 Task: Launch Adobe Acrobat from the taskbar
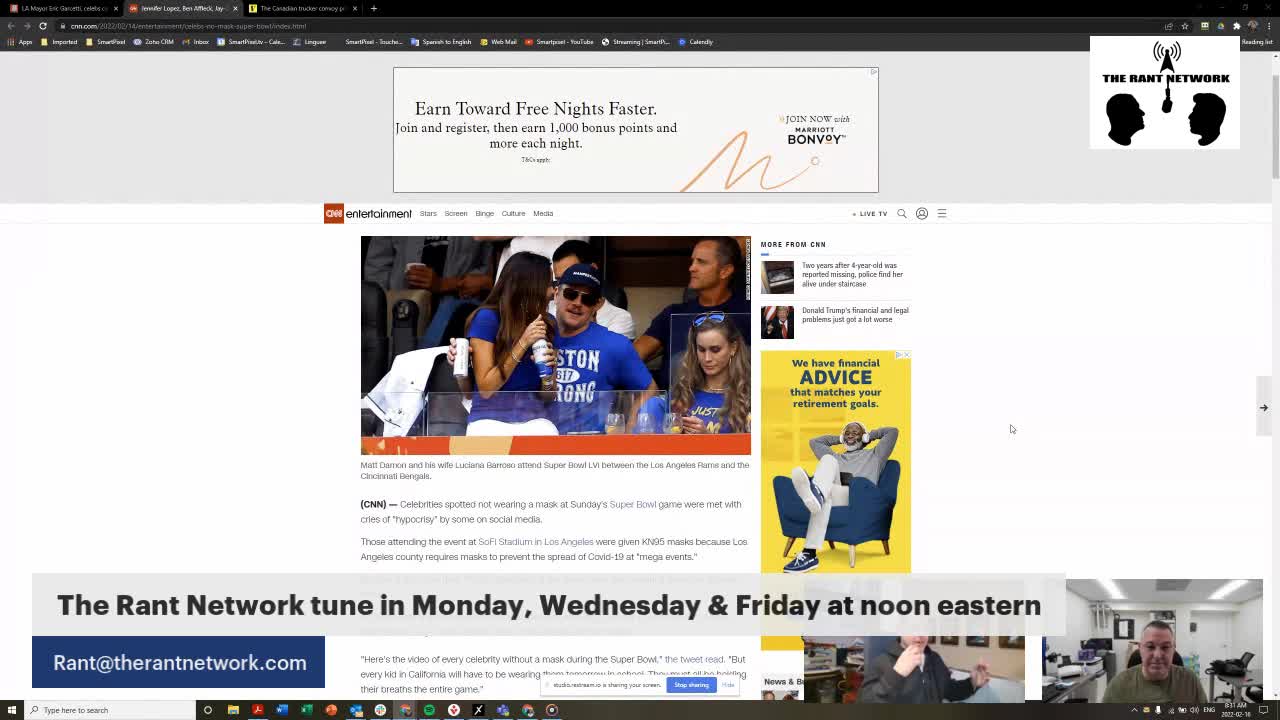(x=258, y=710)
